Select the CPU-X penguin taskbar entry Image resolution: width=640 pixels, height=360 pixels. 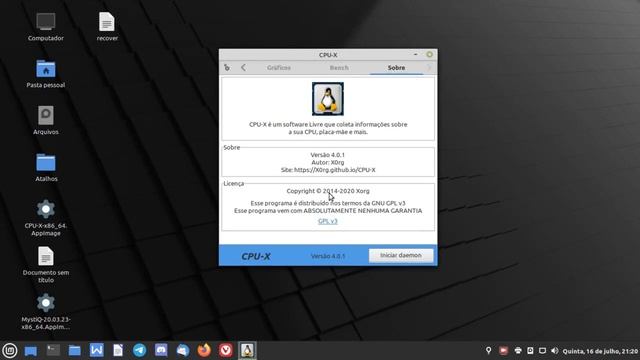[247, 350]
